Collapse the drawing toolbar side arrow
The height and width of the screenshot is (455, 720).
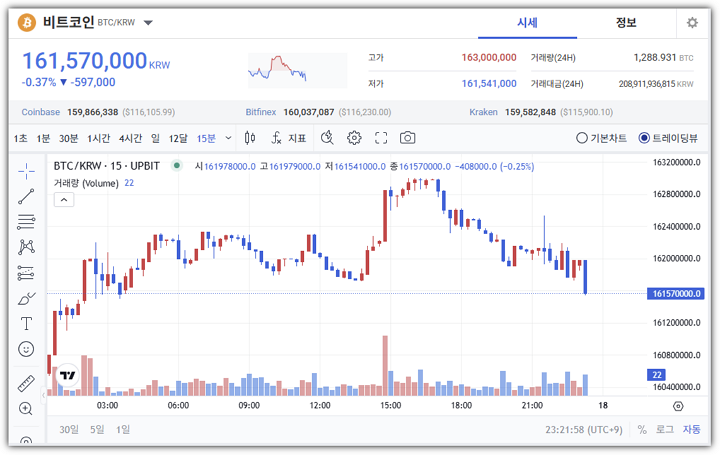coord(44,395)
